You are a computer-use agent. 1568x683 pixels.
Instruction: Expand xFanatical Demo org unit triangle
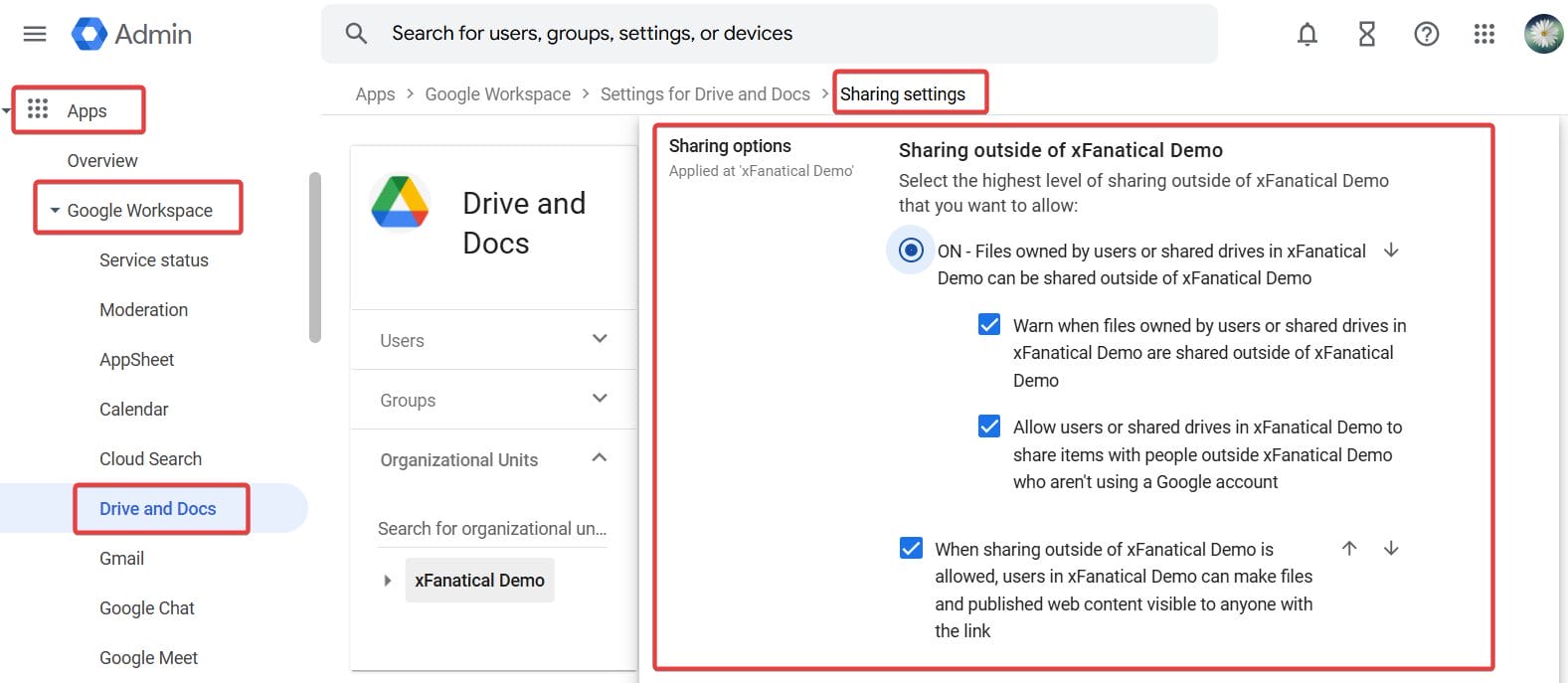click(x=388, y=581)
